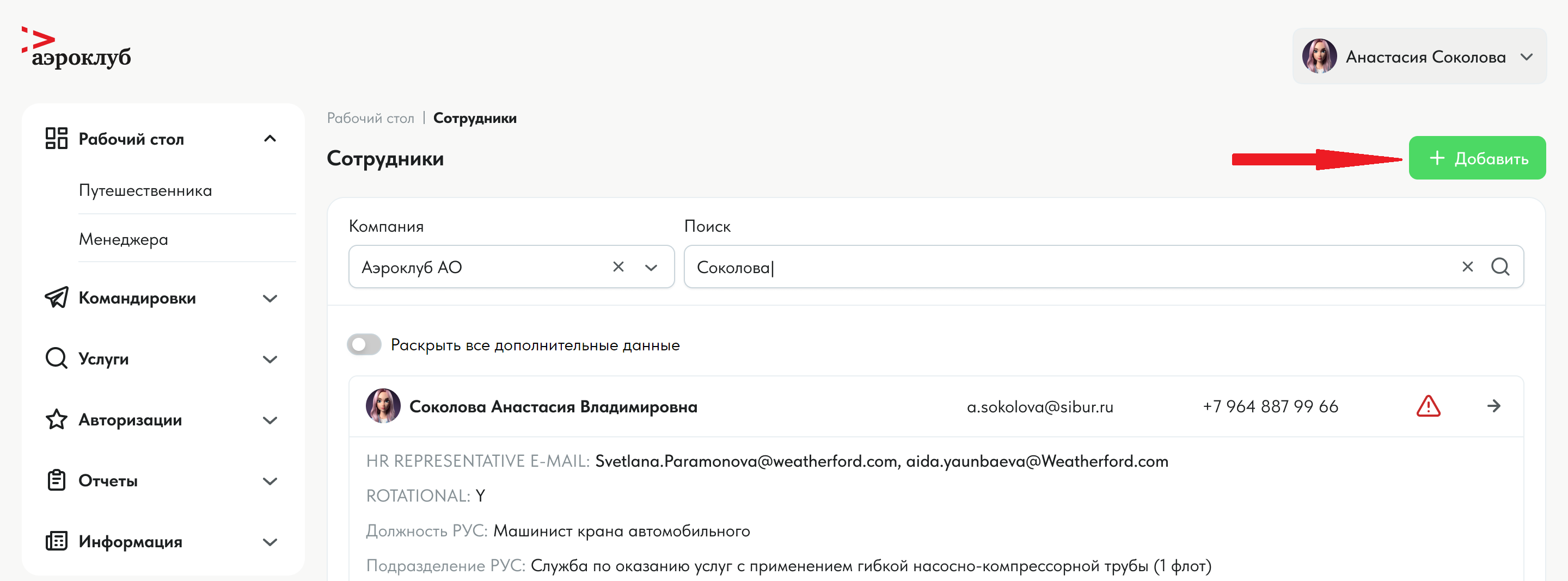Click the Отчеты clipboard icon
1568x581 pixels.
[57, 480]
